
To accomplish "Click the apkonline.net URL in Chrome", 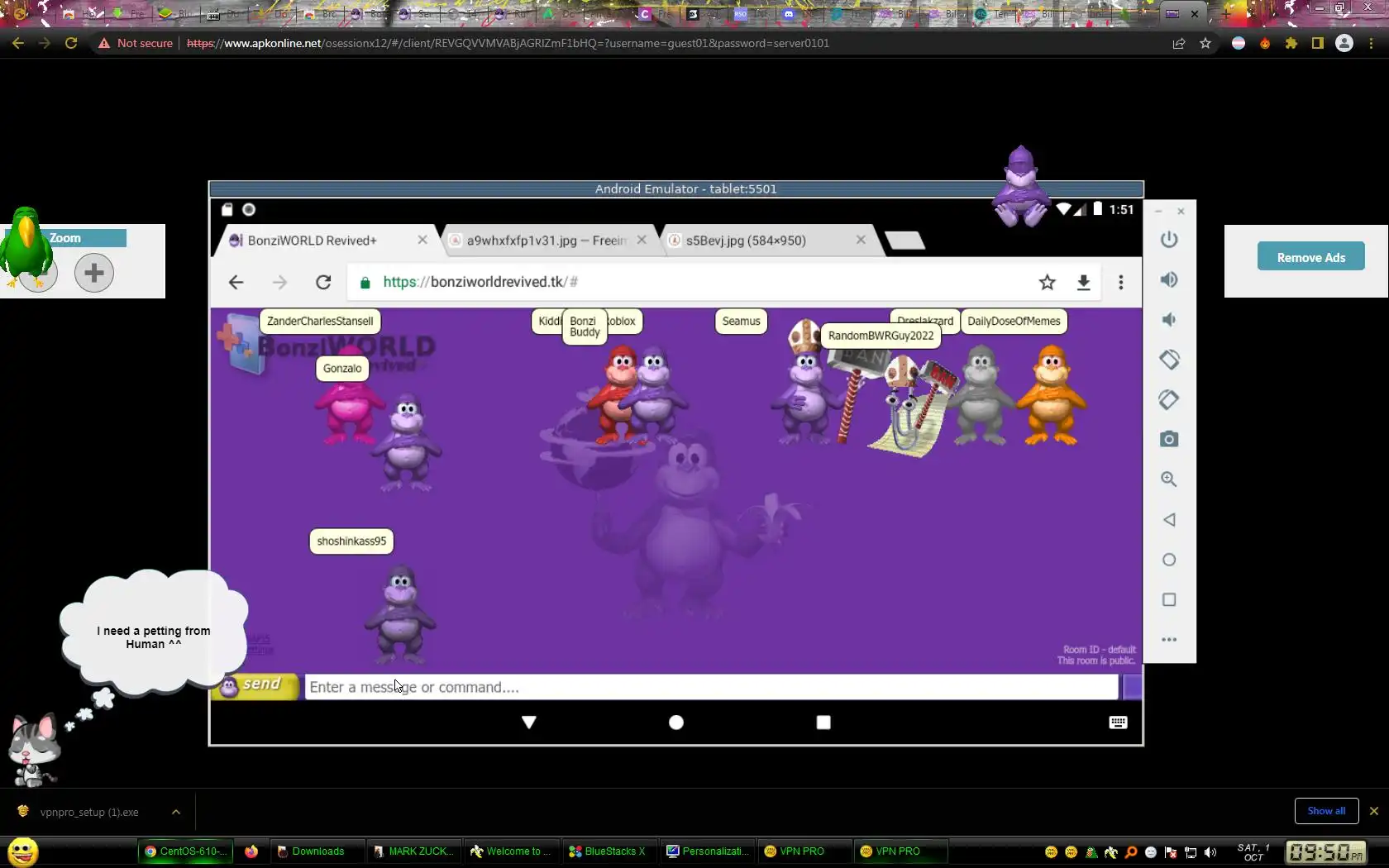I will click(508, 43).
